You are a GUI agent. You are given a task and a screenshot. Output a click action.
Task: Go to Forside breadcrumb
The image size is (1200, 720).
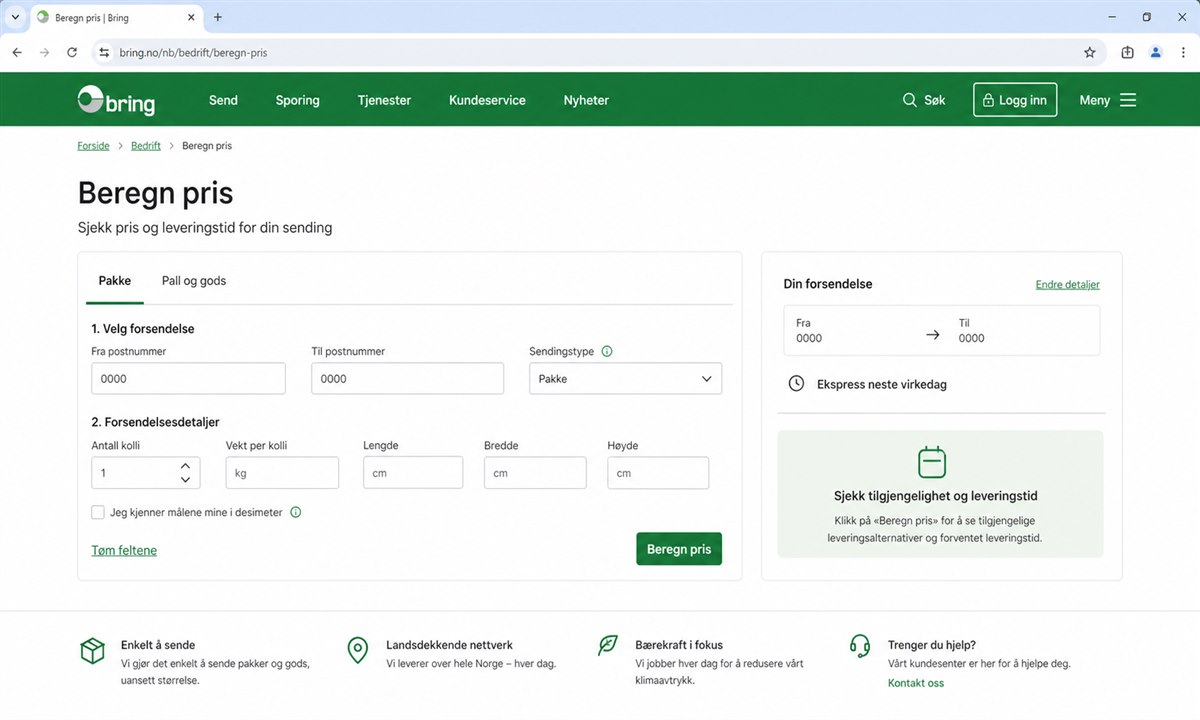point(94,146)
